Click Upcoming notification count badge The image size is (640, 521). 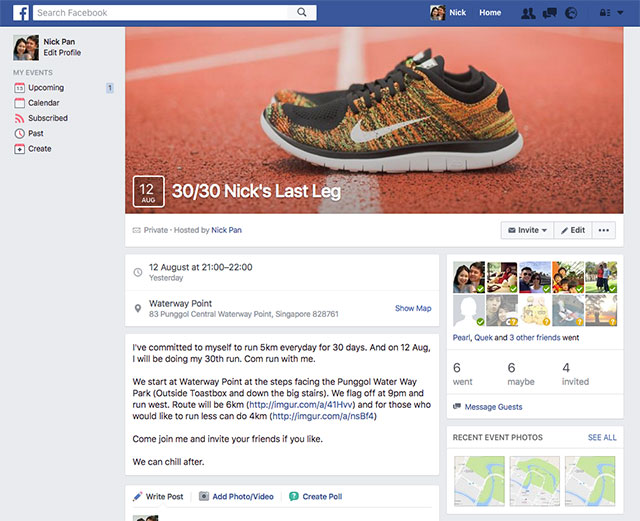tap(109, 88)
